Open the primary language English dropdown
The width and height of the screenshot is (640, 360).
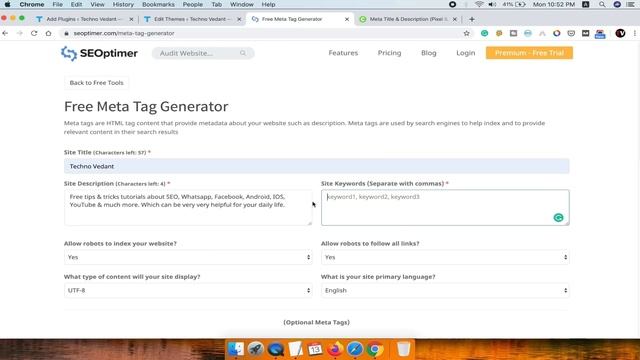(445, 290)
